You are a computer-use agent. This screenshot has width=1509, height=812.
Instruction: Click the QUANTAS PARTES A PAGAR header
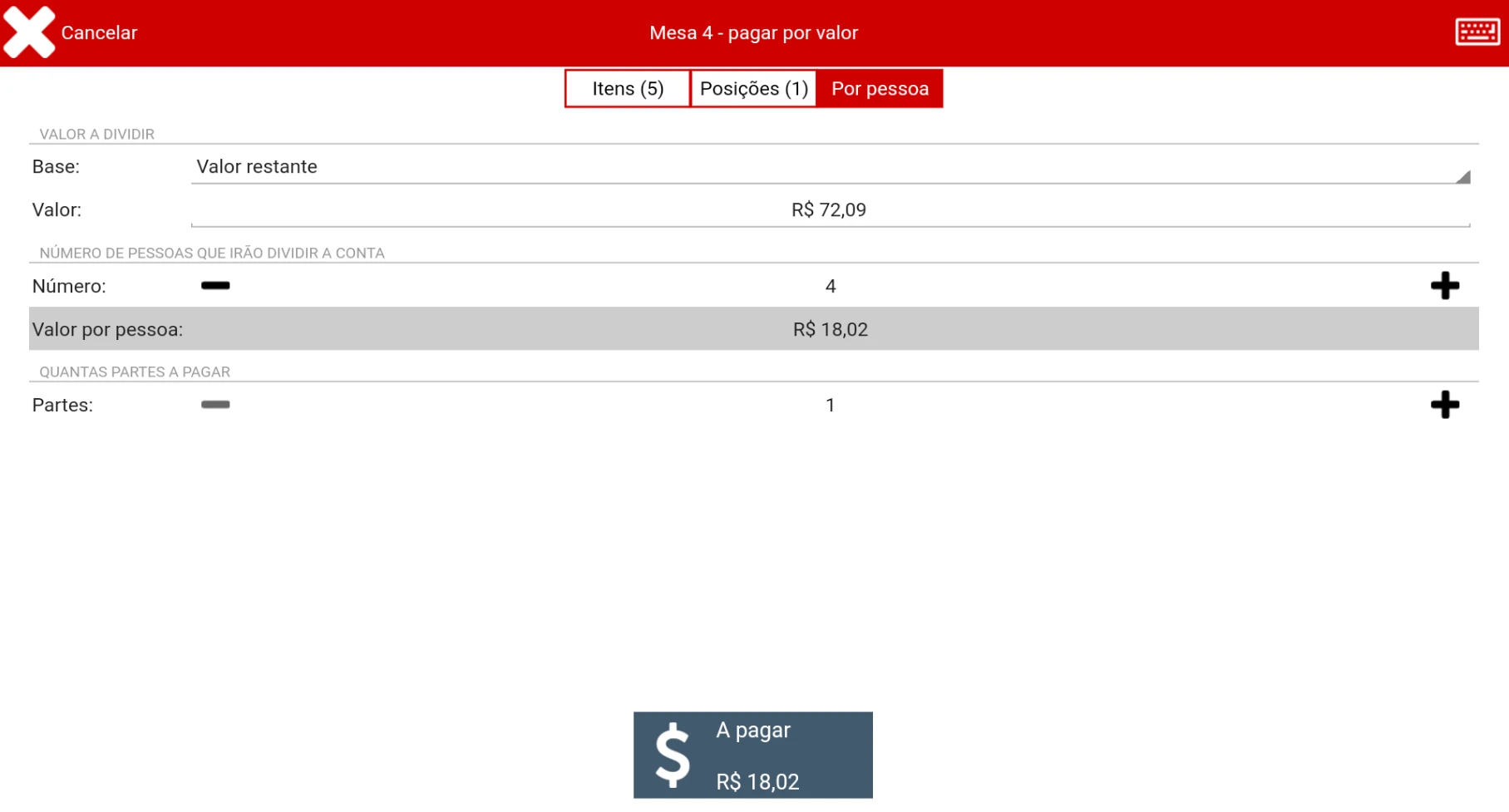point(135,372)
